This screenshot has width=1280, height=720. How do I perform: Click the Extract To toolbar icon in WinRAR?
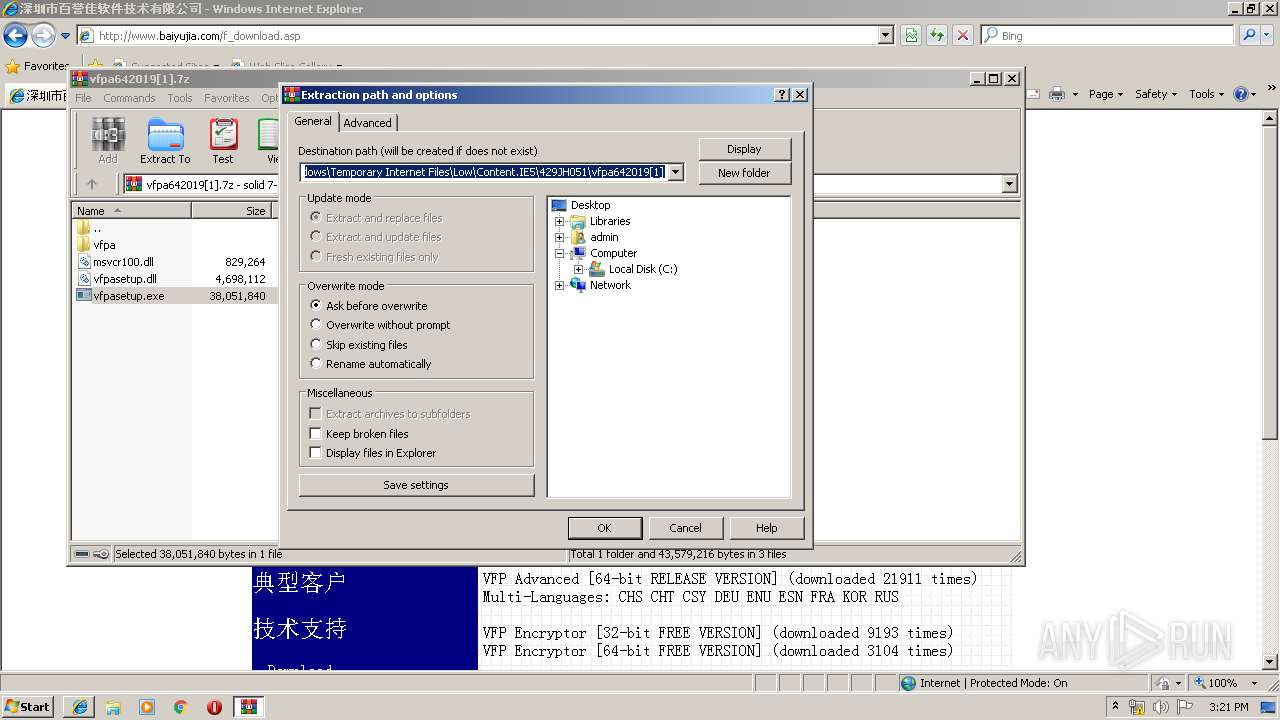point(165,141)
